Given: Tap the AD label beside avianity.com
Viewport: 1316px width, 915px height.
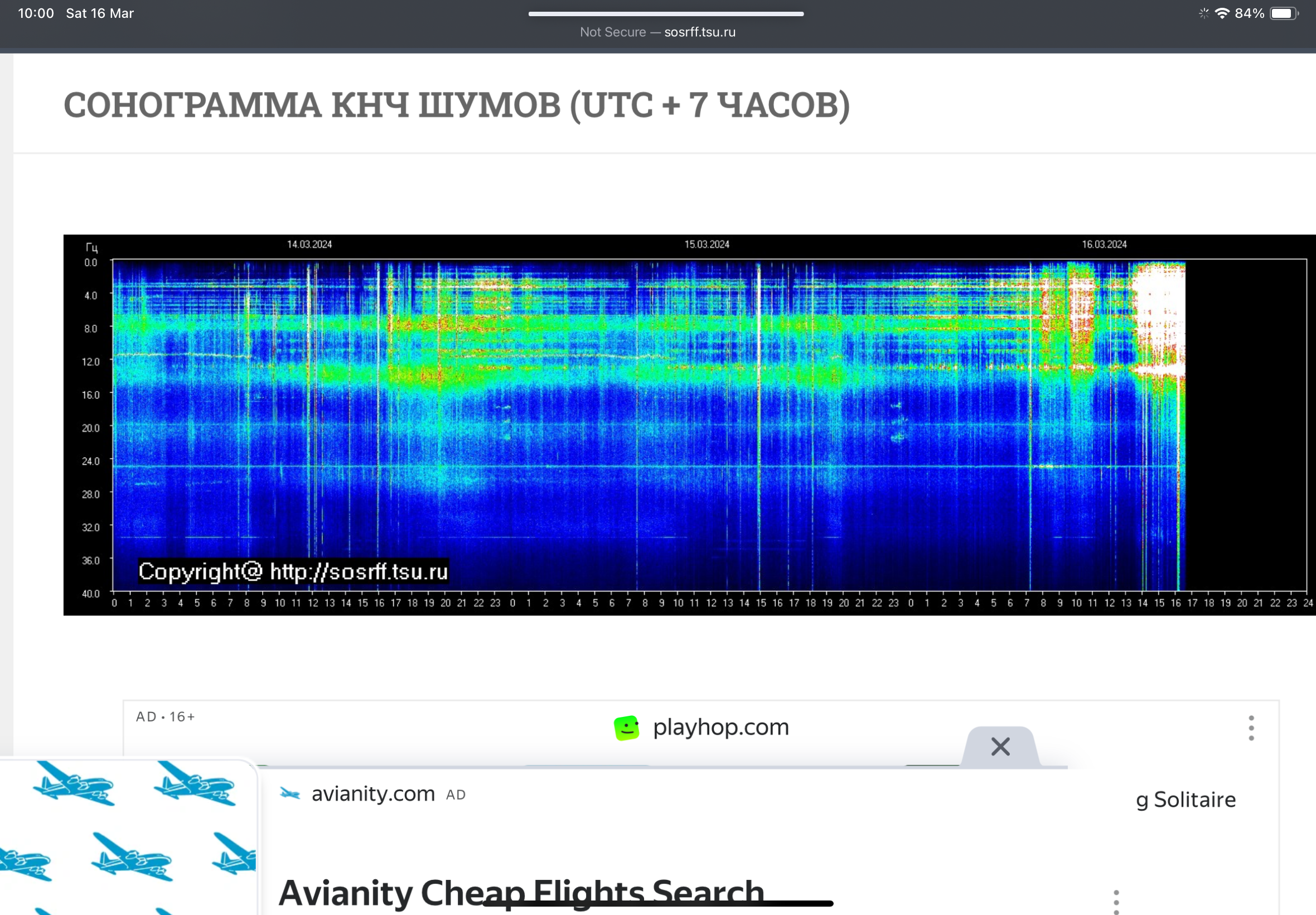Looking at the screenshot, I should (456, 794).
